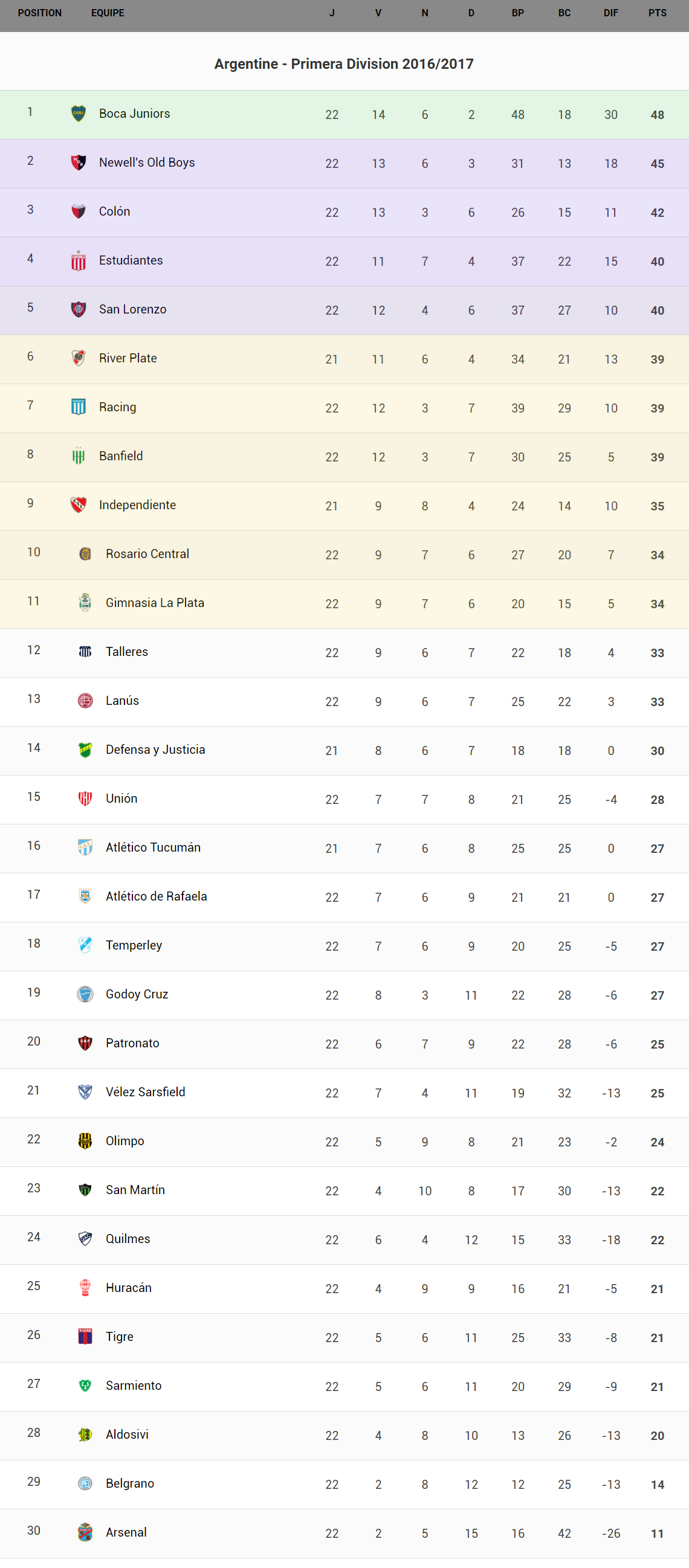Open the Vélez Sarsfield team link
The width and height of the screenshot is (689, 1568).
146,1092
